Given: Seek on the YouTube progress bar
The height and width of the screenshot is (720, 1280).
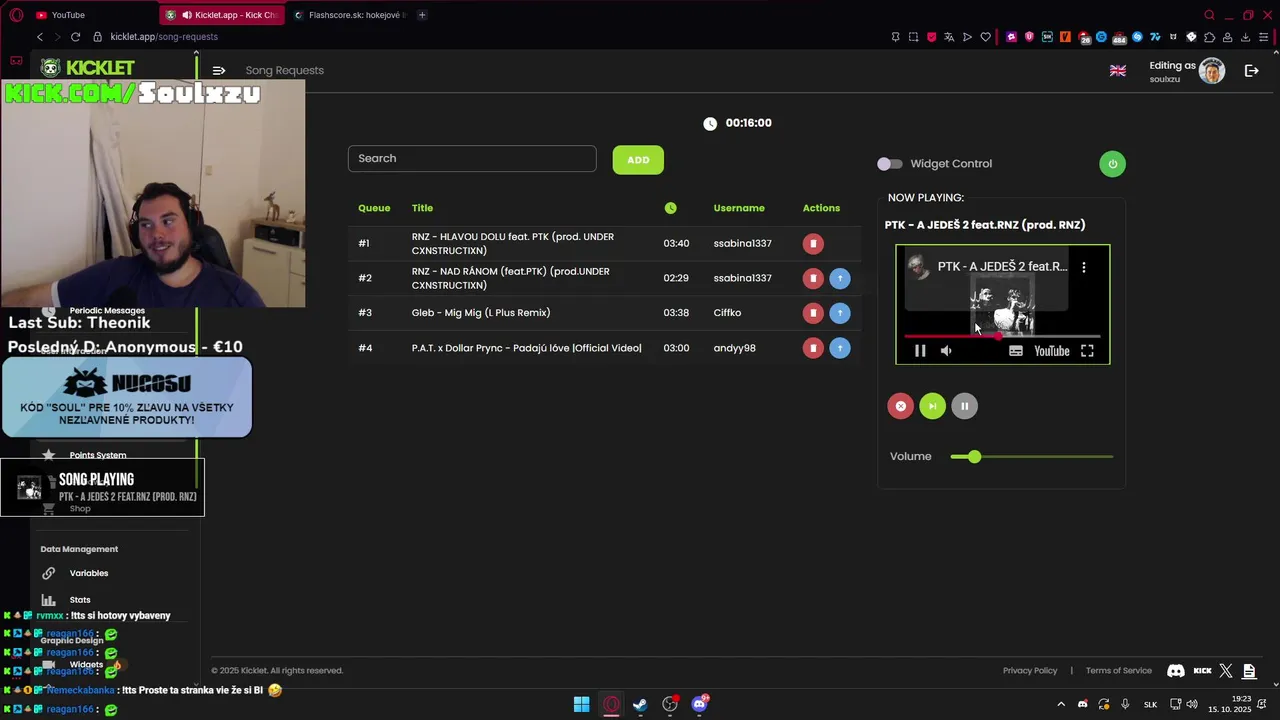Looking at the screenshot, I should click(1002, 336).
